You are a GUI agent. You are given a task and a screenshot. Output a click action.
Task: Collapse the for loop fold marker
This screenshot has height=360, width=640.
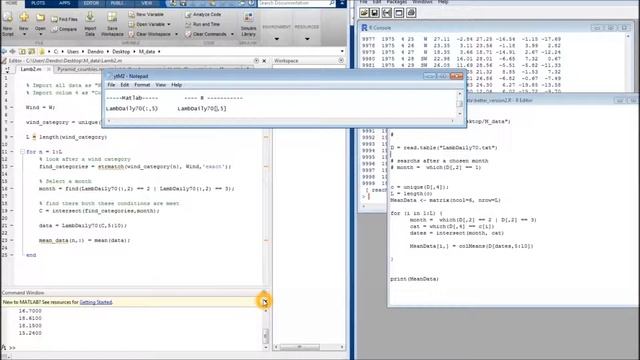pyautogui.click(x=22, y=152)
